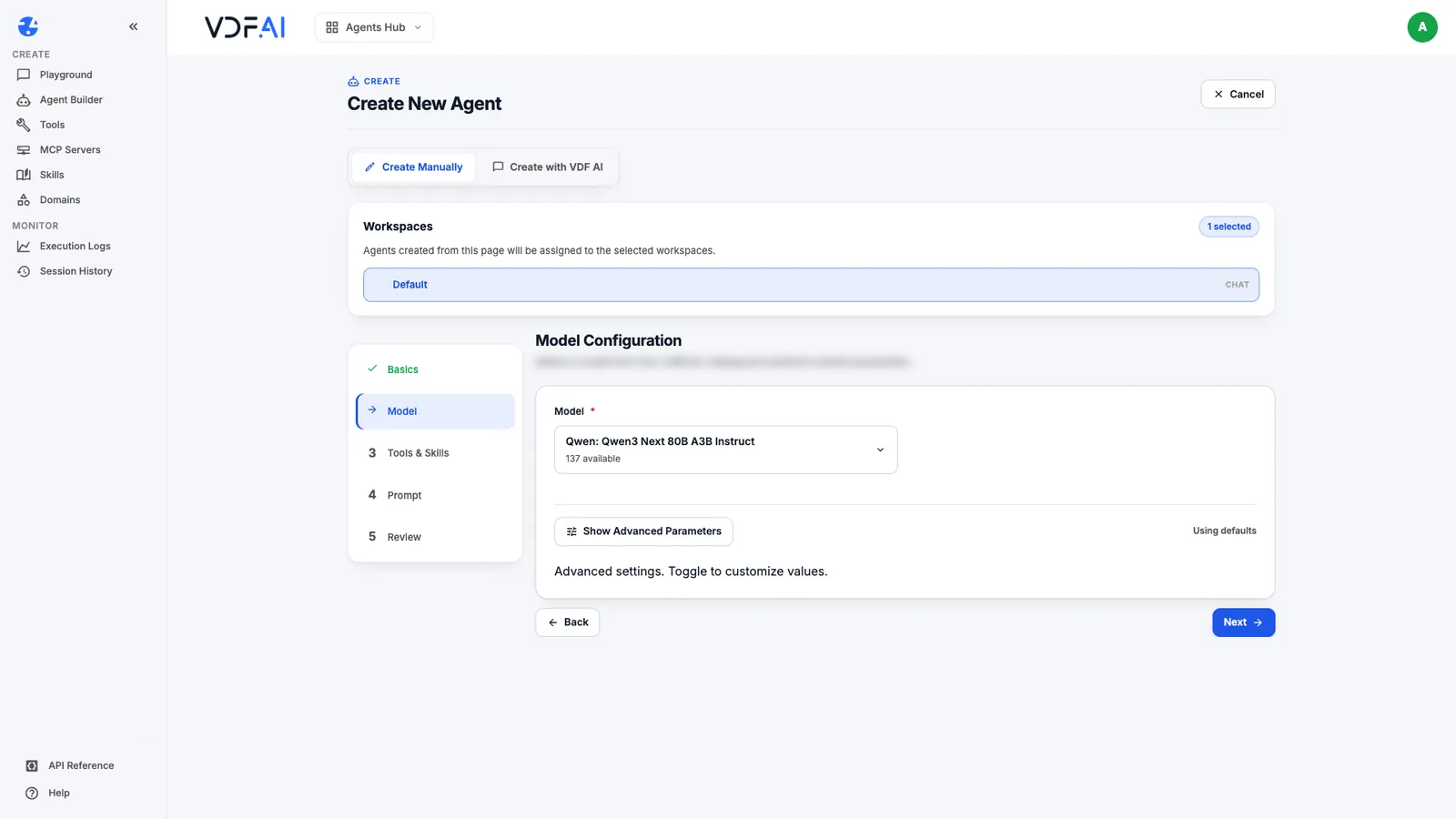Image resolution: width=1456 pixels, height=819 pixels.
Task: Open the API Reference link
Action: [x=81, y=766]
